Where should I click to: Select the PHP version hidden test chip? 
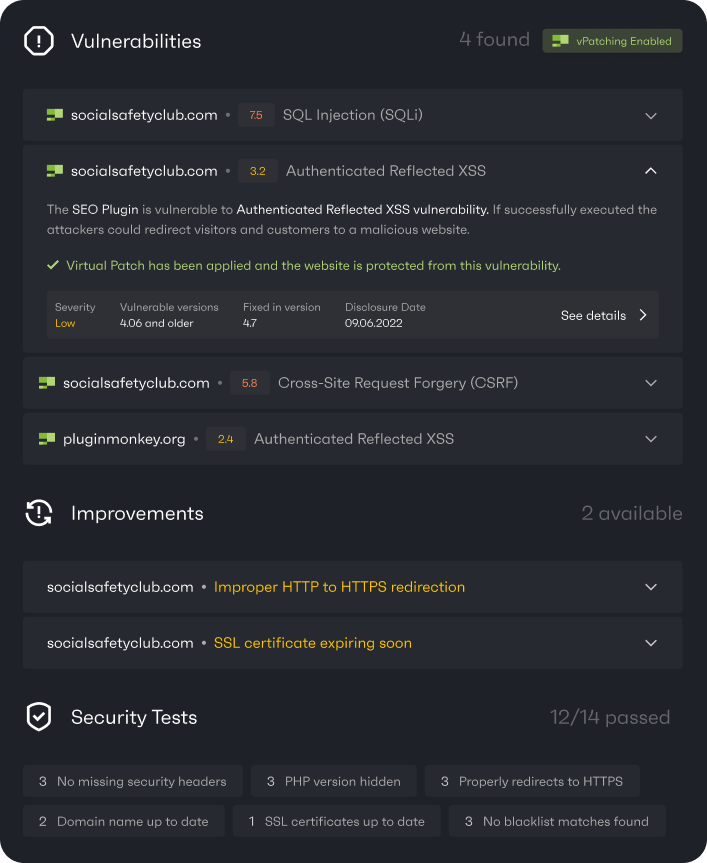click(333, 781)
